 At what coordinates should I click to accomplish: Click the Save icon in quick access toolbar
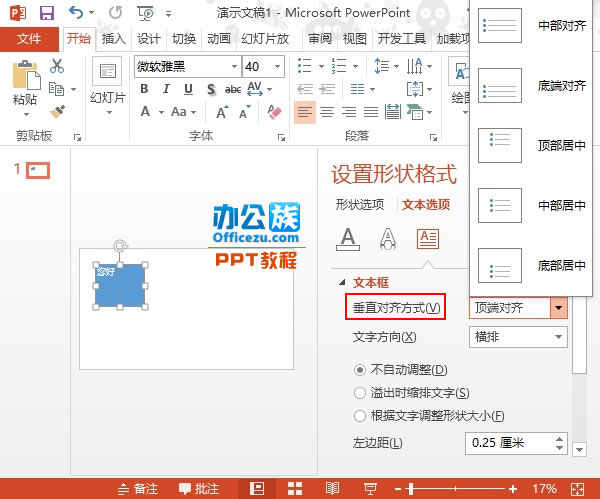46,13
